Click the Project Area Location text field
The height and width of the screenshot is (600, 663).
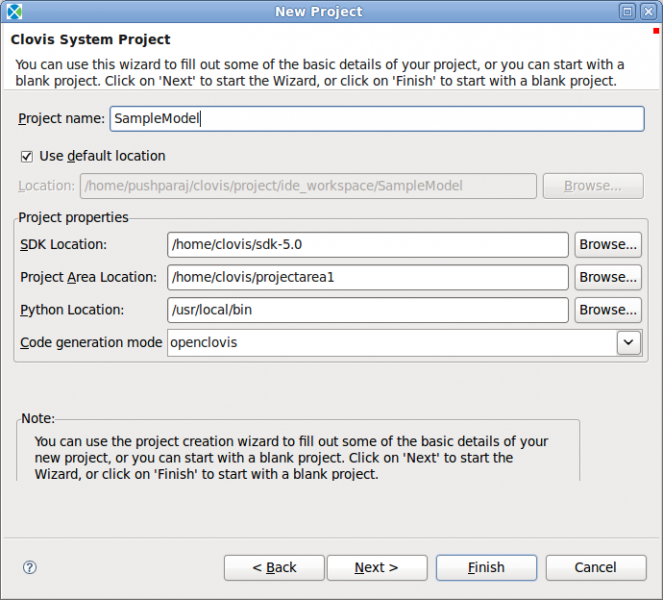pyautogui.click(x=368, y=277)
